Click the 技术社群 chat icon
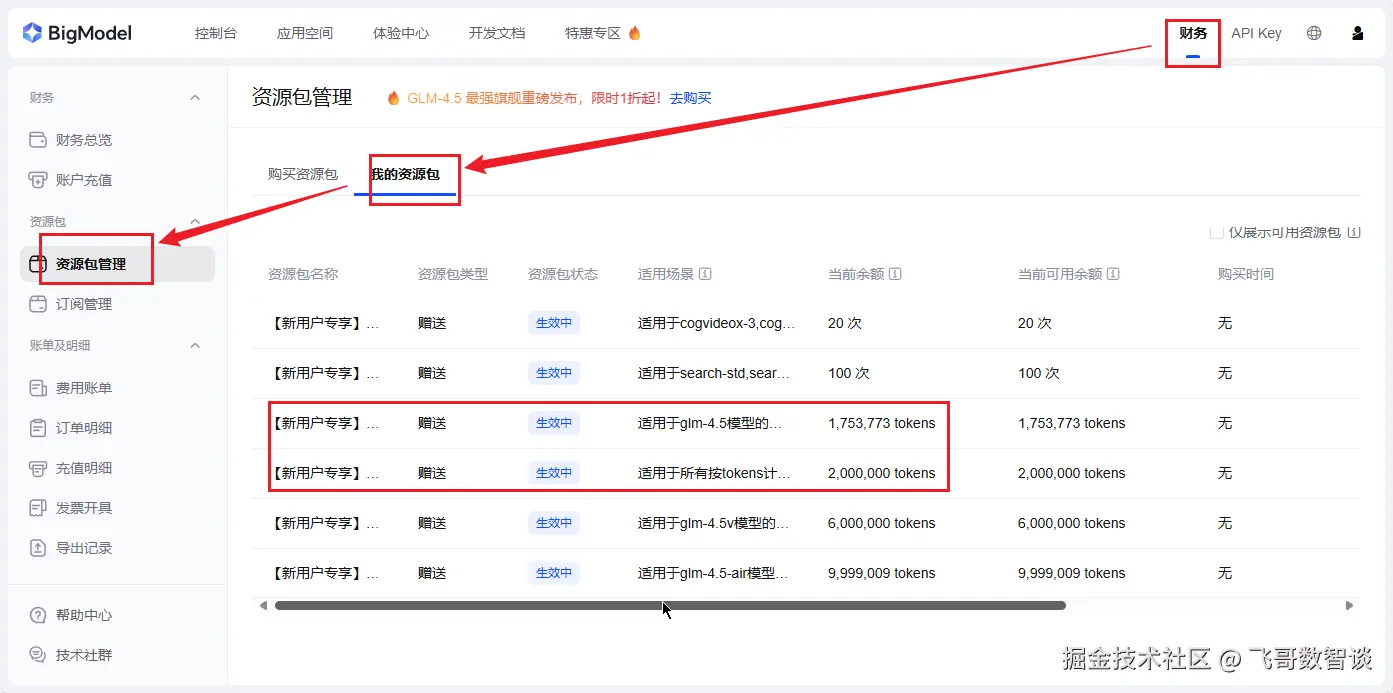 38,655
